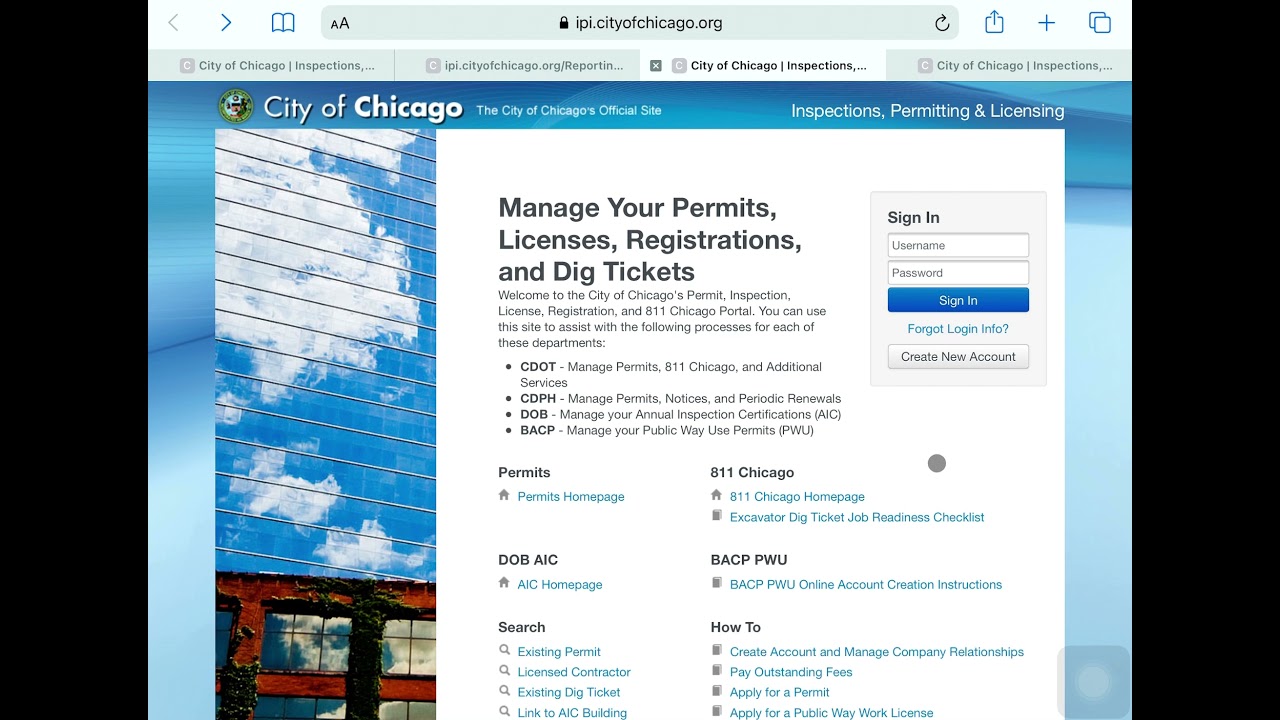Click the blue Sign In button
This screenshot has width=1280, height=720.
click(958, 300)
